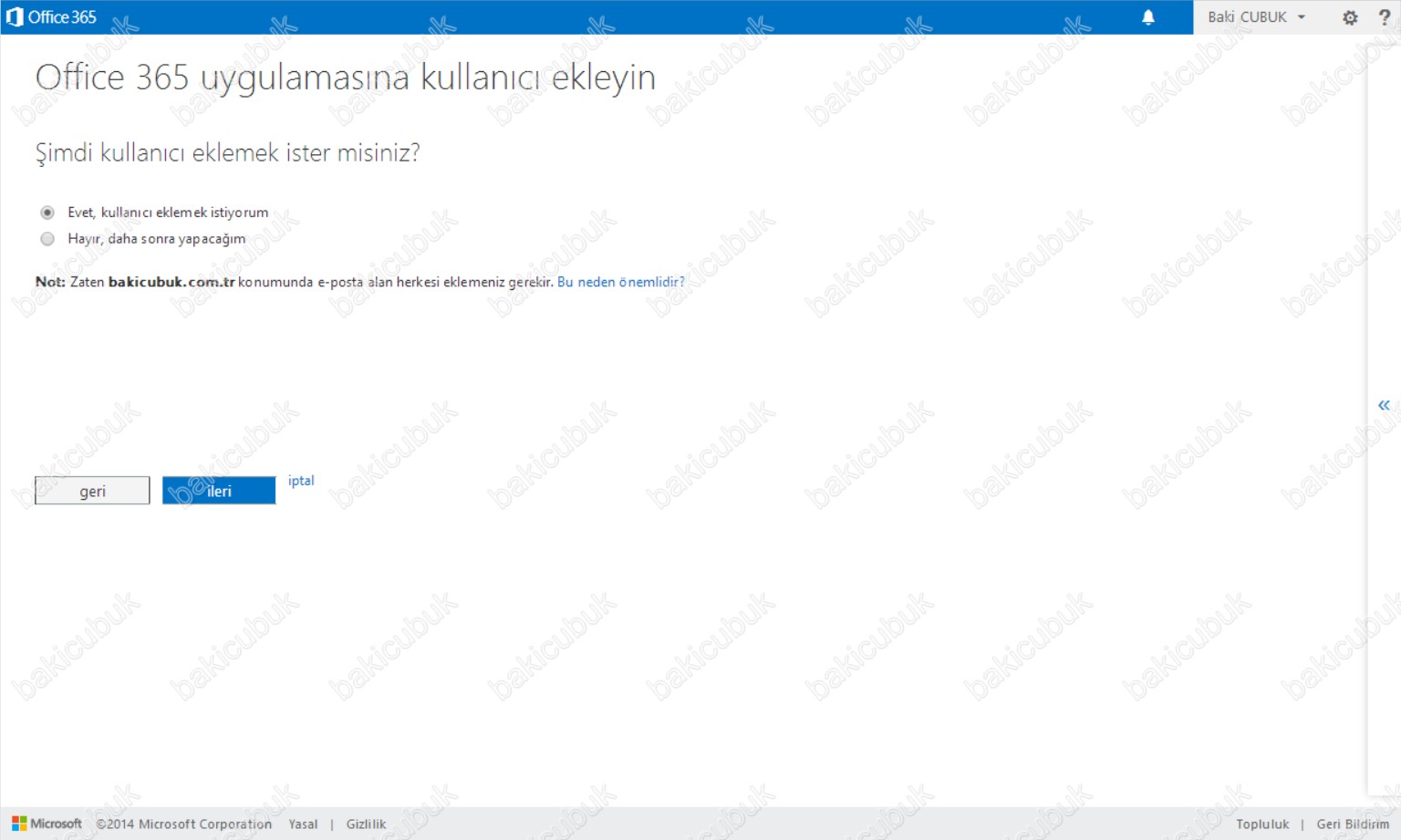The height and width of the screenshot is (840, 1401).
Task: Click the ©2014 Microsoft Corporation text
Action: [184, 824]
